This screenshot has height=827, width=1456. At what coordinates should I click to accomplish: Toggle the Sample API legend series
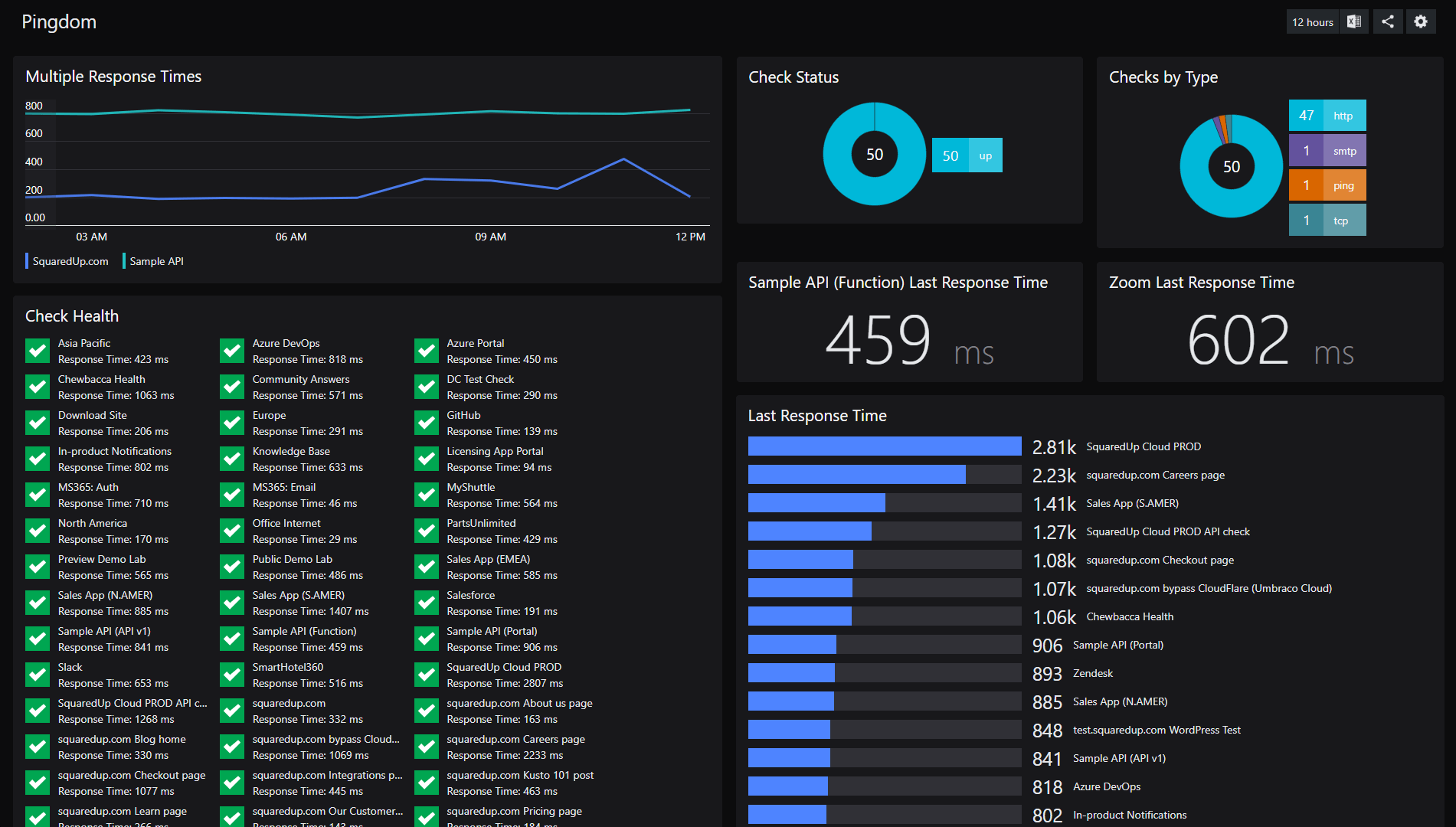tap(156, 261)
